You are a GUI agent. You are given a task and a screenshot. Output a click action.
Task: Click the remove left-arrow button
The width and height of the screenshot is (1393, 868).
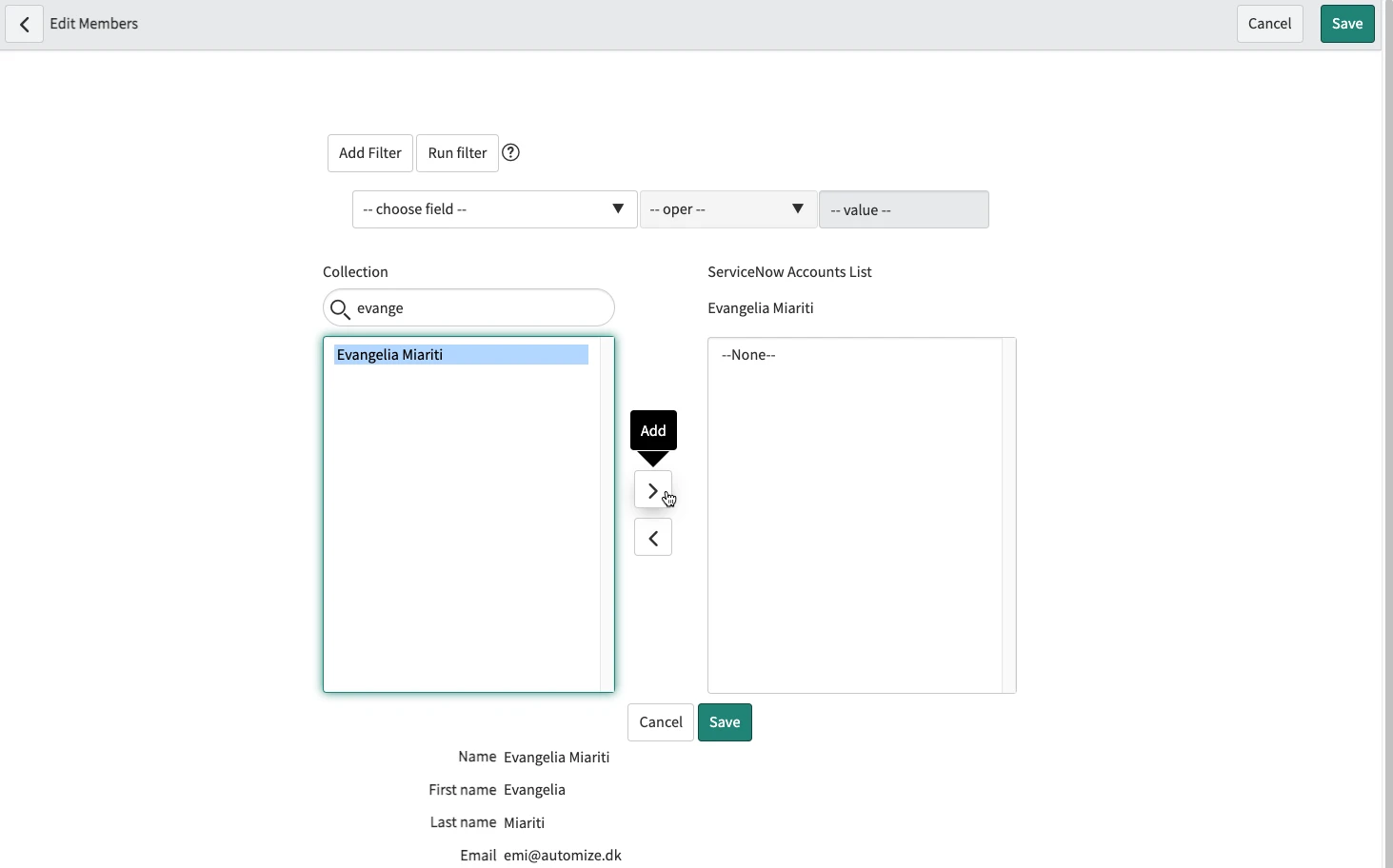coord(653,537)
